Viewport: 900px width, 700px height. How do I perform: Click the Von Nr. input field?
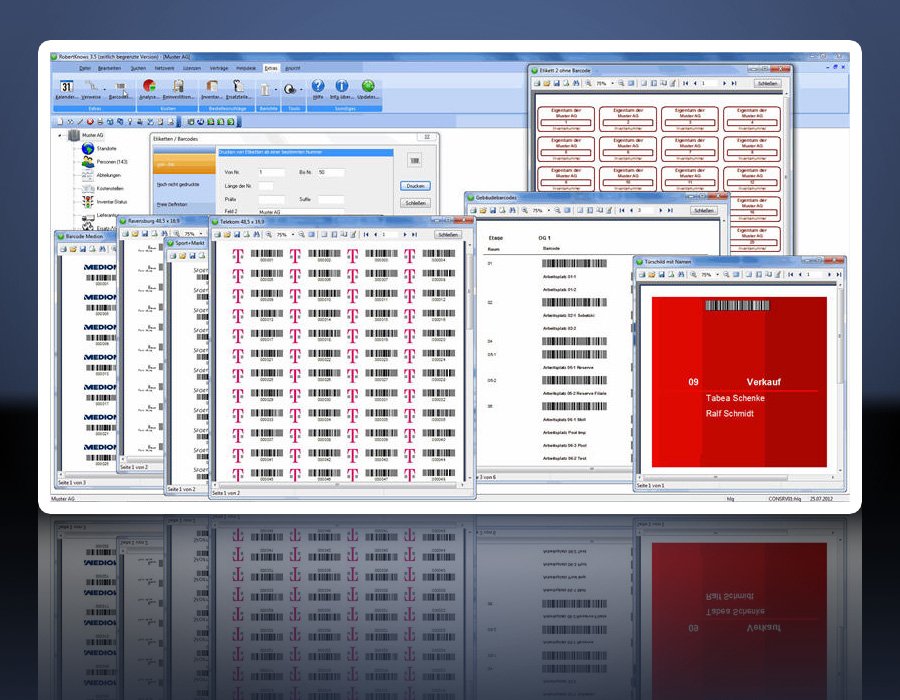[x=271, y=172]
